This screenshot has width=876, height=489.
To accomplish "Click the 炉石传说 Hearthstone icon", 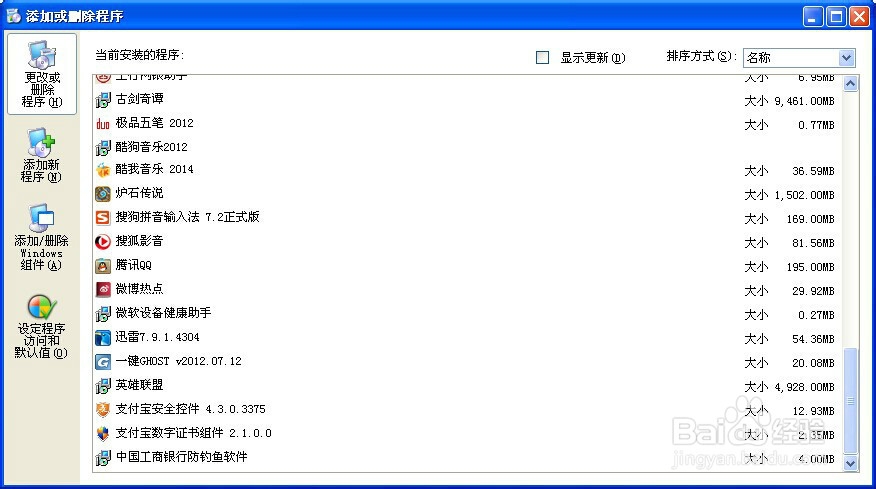I will (x=103, y=194).
